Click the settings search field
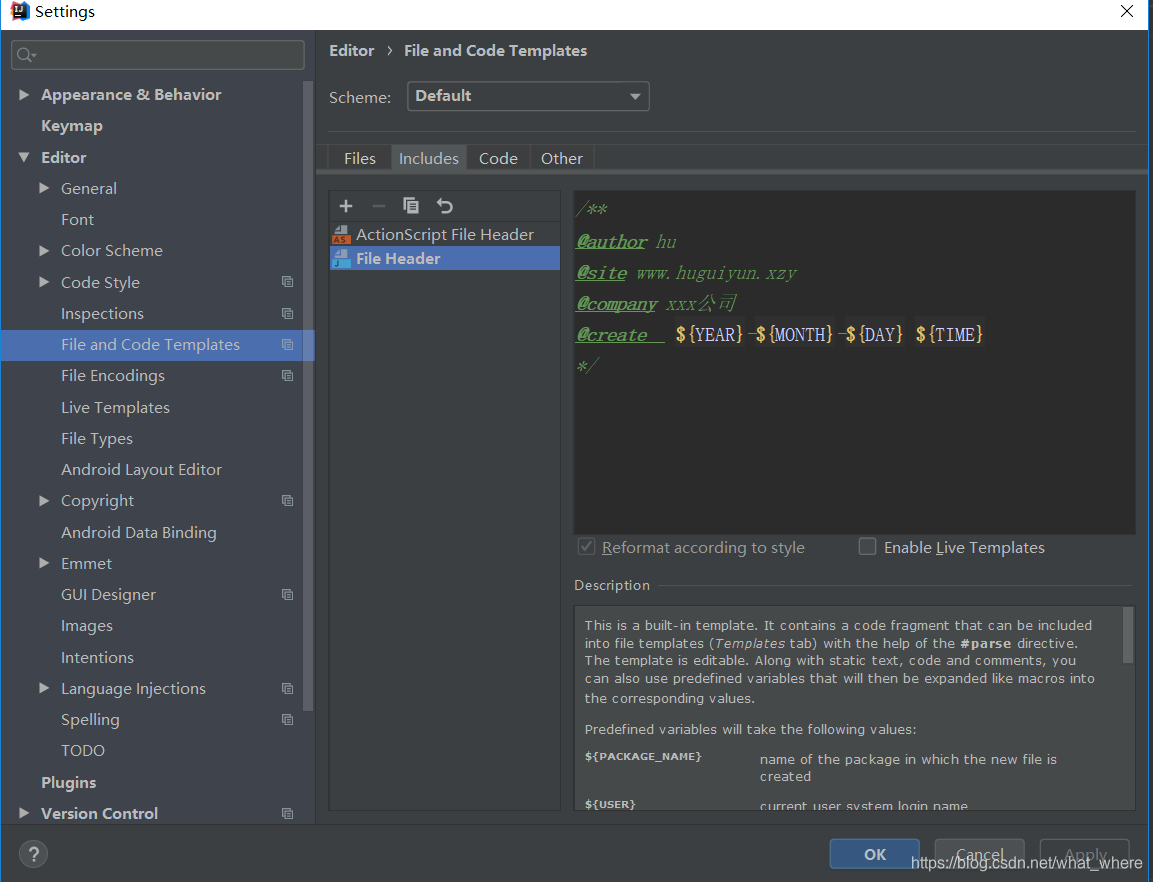 pyautogui.click(x=157, y=55)
